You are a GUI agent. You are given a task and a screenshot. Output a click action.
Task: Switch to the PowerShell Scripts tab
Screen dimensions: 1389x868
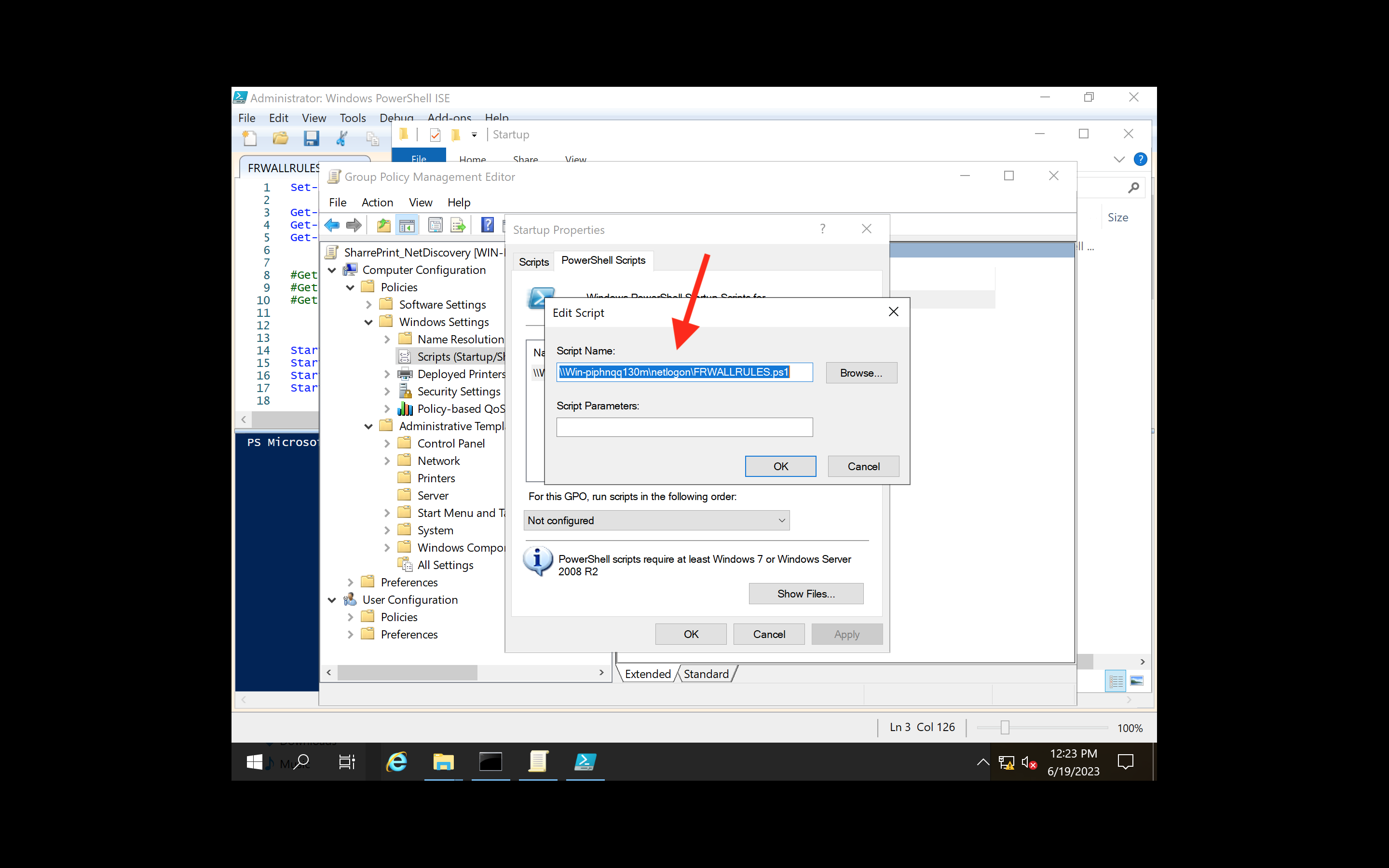point(603,260)
